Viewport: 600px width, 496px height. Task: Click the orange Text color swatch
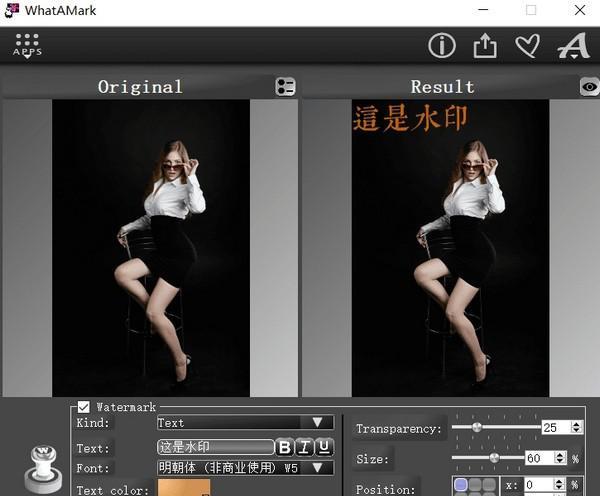[x=184, y=488]
